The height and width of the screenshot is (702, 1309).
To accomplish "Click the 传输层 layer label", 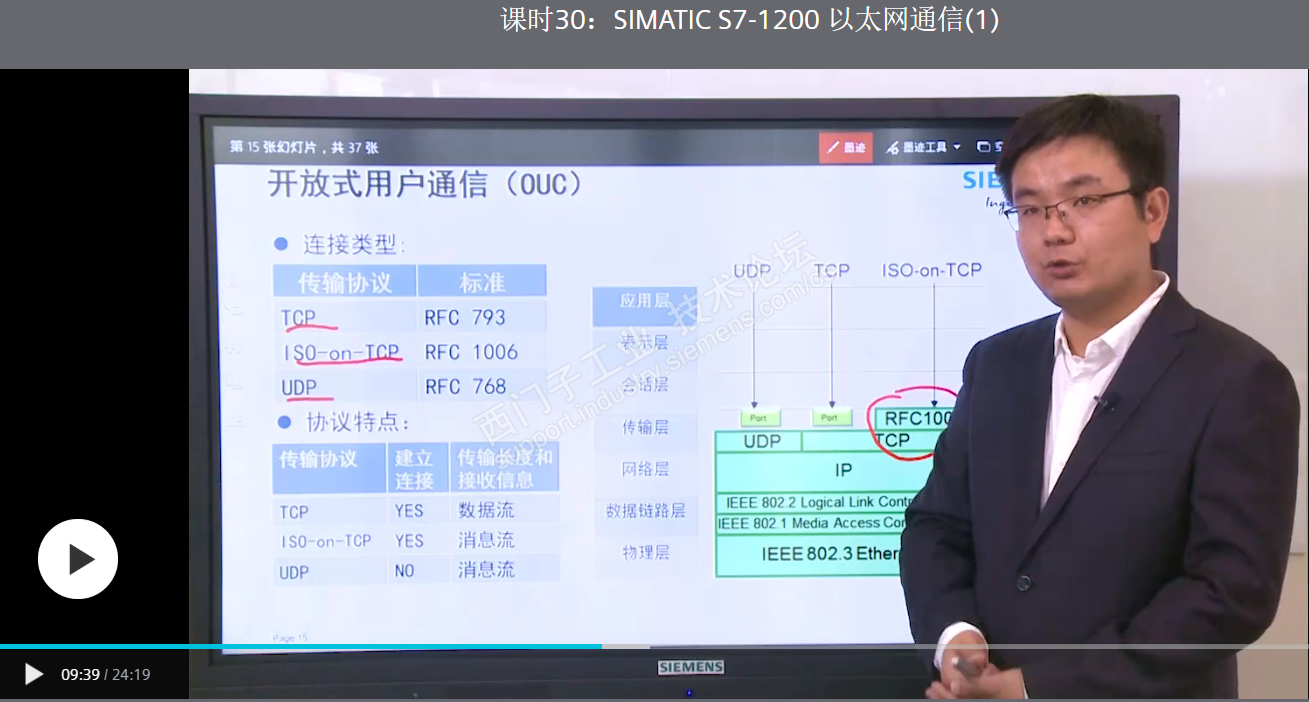I will pyautogui.click(x=645, y=427).
